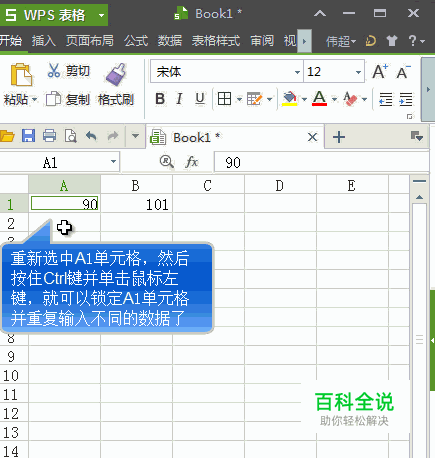
Task: Click the skin shirt icon
Action: click(x=392, y=41)
